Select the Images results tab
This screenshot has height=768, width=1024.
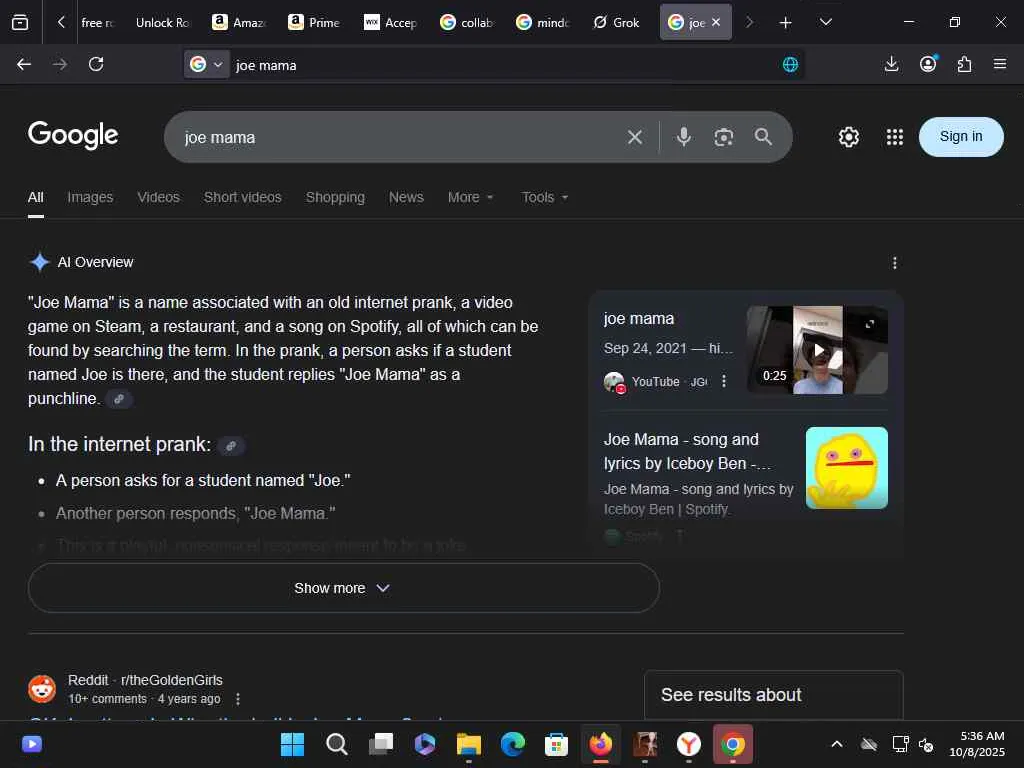point(90,197)
